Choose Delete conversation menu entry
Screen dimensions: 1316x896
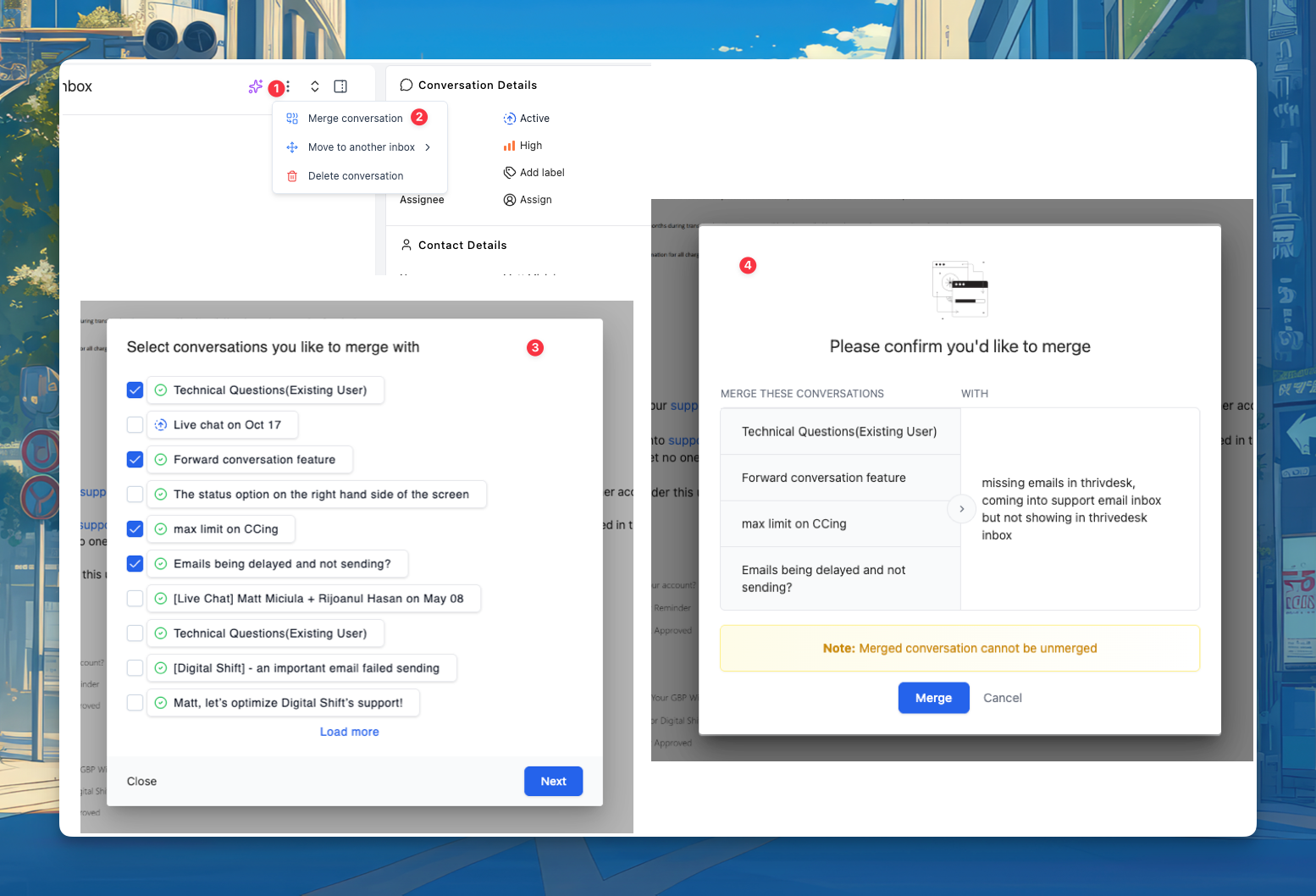point(355,176)
